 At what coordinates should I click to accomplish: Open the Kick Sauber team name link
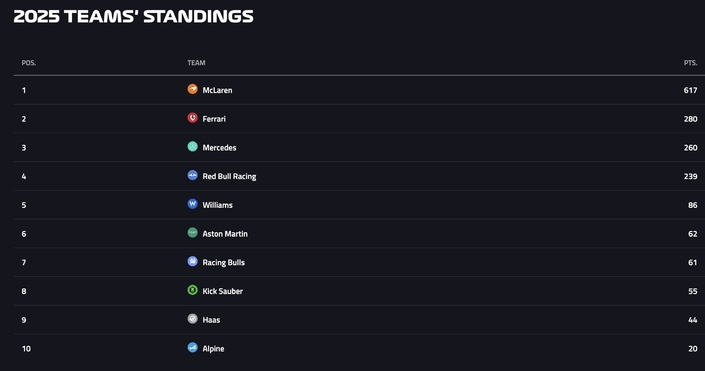click(223, 291)
